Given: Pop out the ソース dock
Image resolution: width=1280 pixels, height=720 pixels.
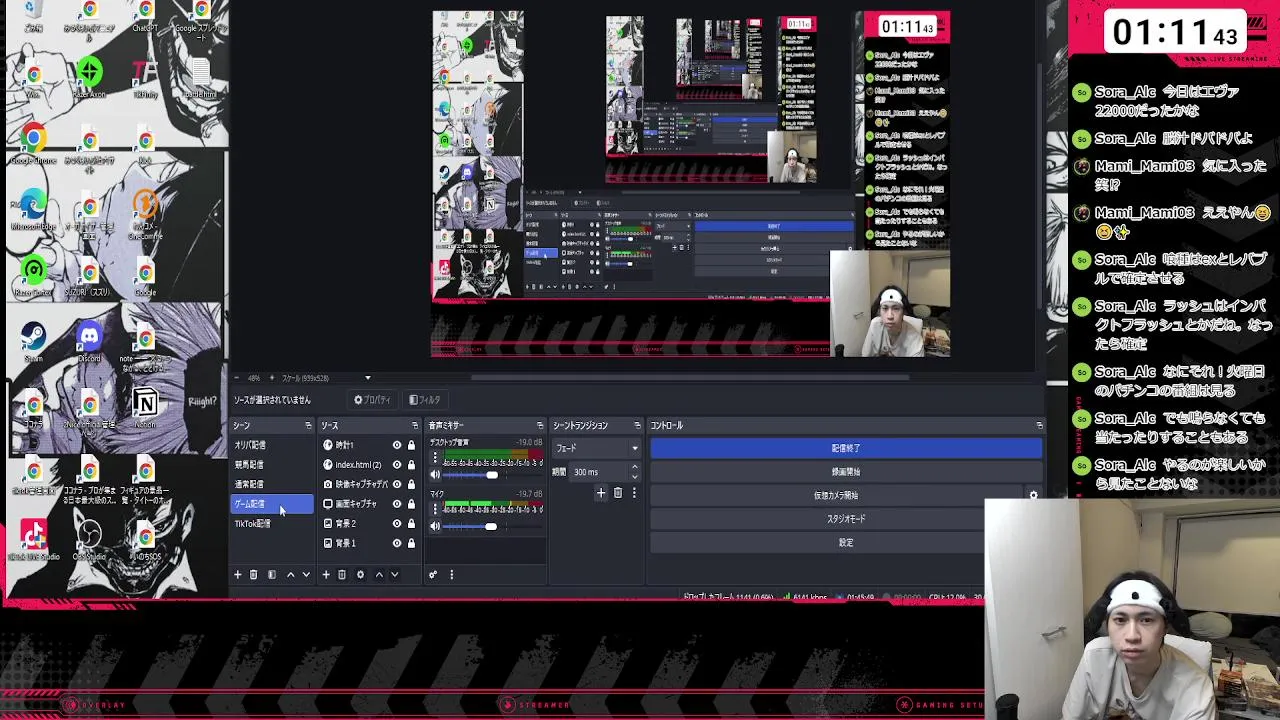Looking at the screenshot, I should (x=415, y=426).
